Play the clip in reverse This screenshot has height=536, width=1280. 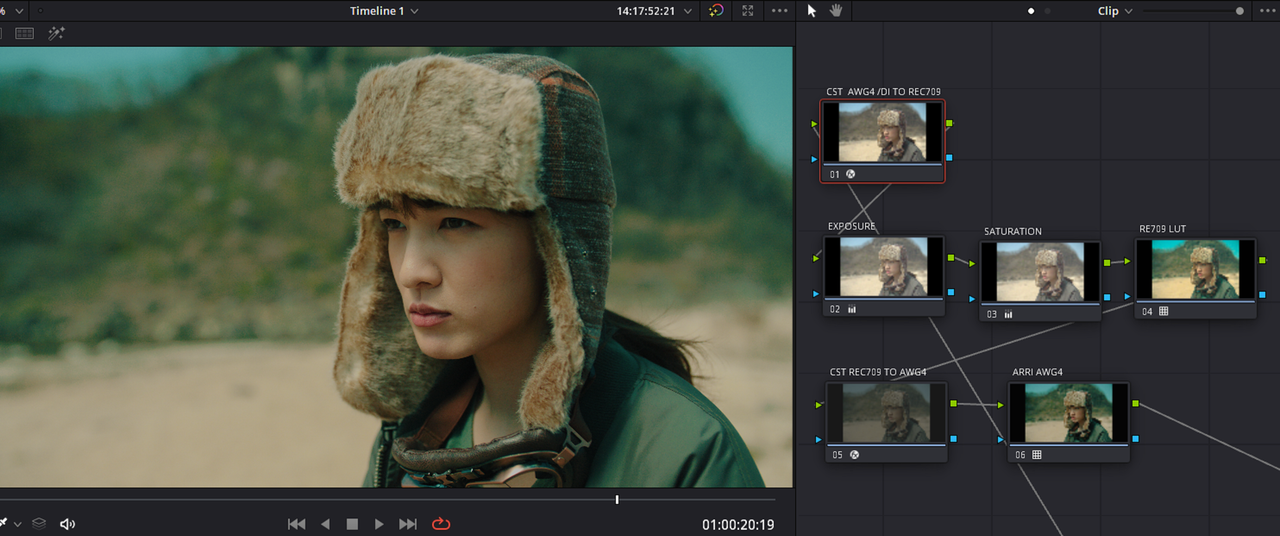coord(325,524)
